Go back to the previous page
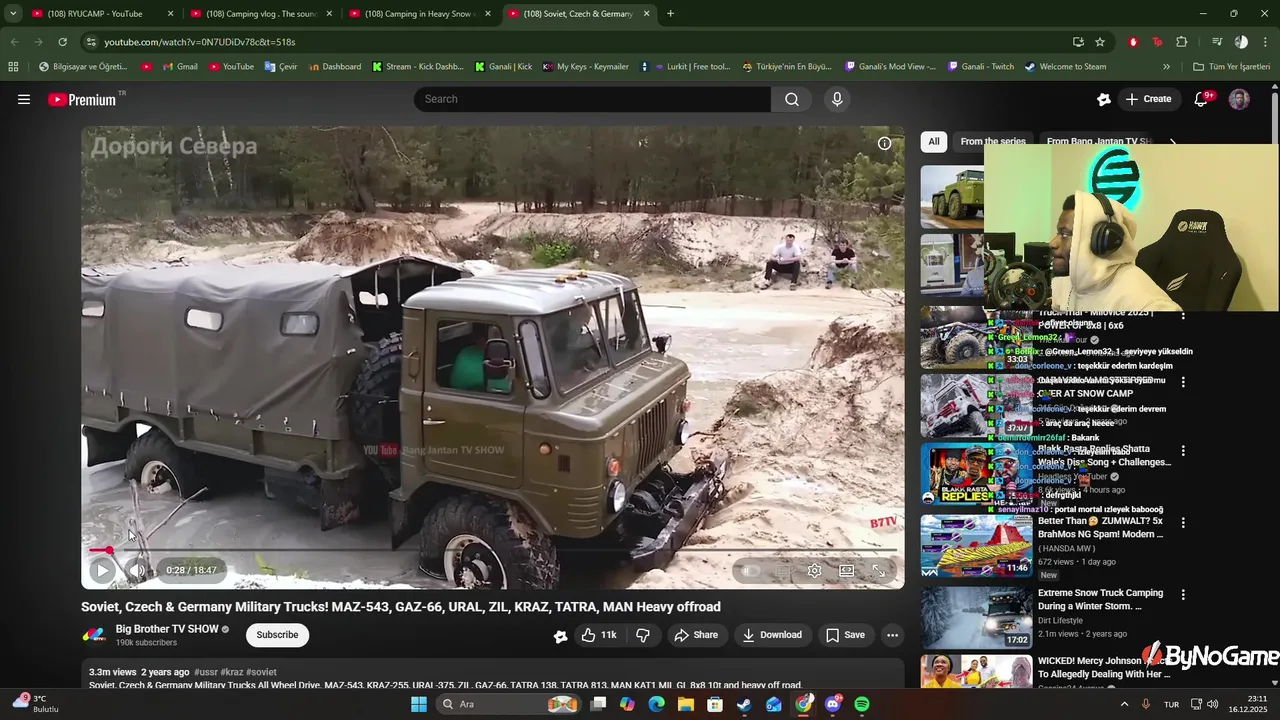 [x=14, y=42]
